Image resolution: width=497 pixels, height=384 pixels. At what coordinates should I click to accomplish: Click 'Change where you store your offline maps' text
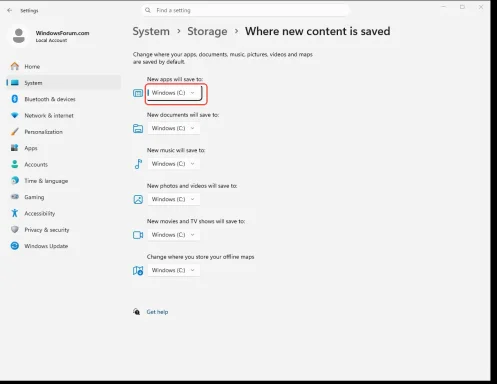click(200, 257)
